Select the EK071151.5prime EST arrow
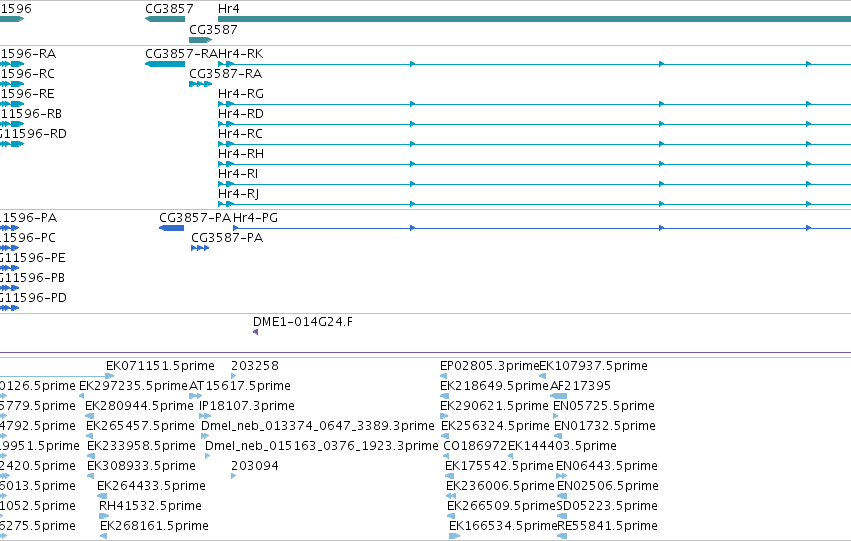The image size is (851, 541). [x=110, y=376]
